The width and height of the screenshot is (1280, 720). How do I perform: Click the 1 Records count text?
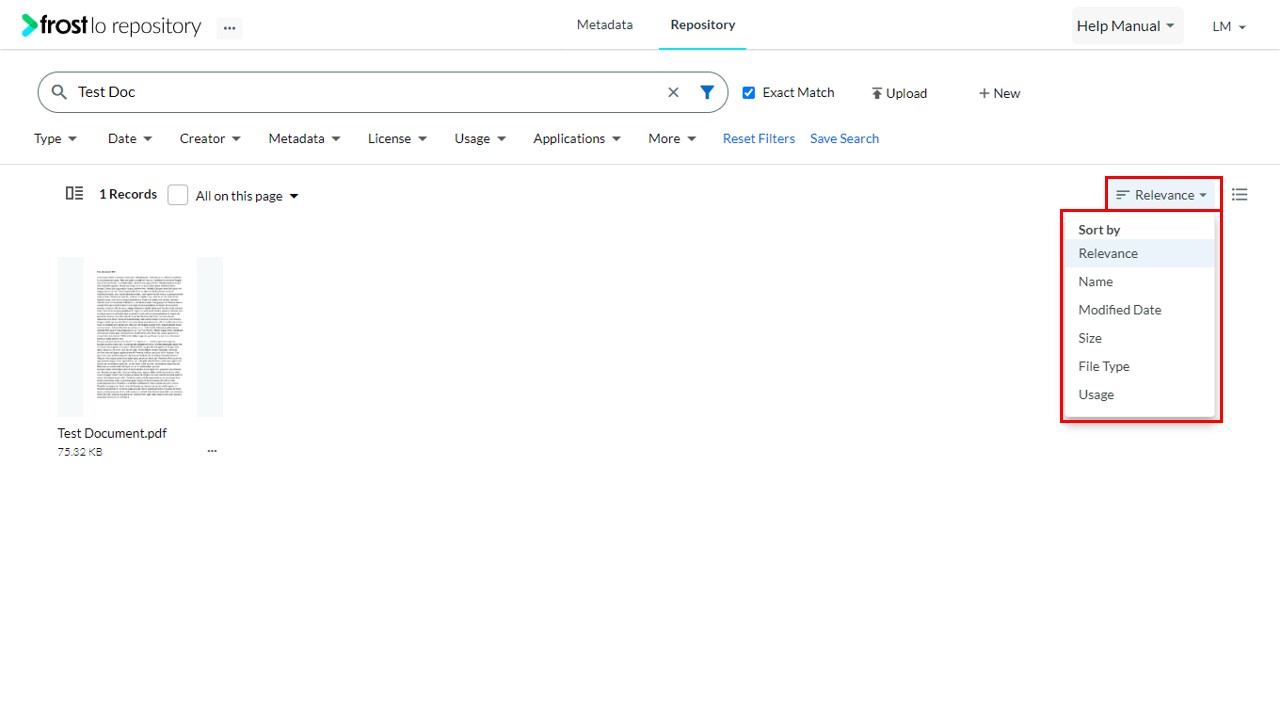(x=128, y=194)
